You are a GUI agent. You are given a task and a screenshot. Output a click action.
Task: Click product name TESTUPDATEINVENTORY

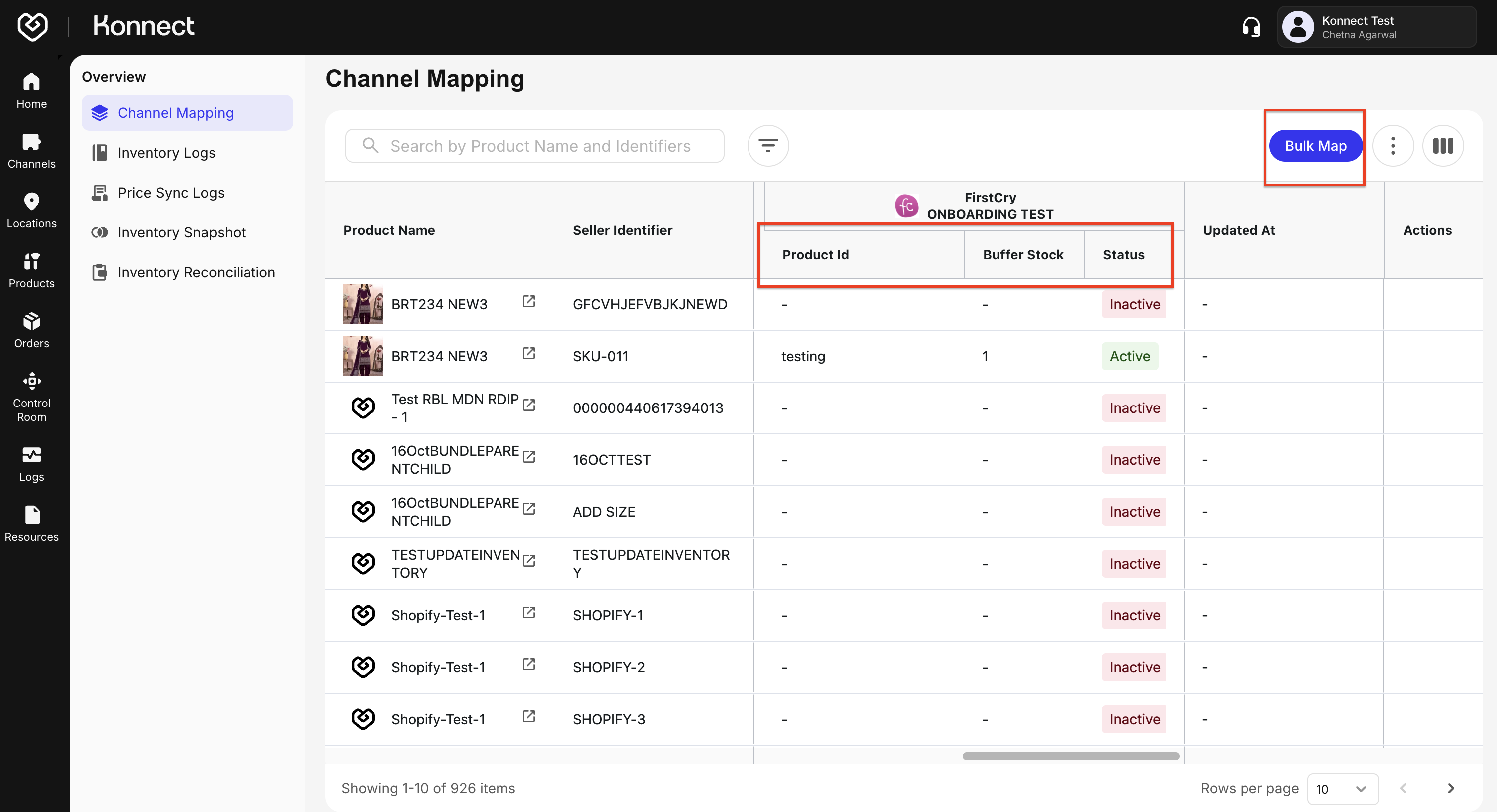click(455, 564)
